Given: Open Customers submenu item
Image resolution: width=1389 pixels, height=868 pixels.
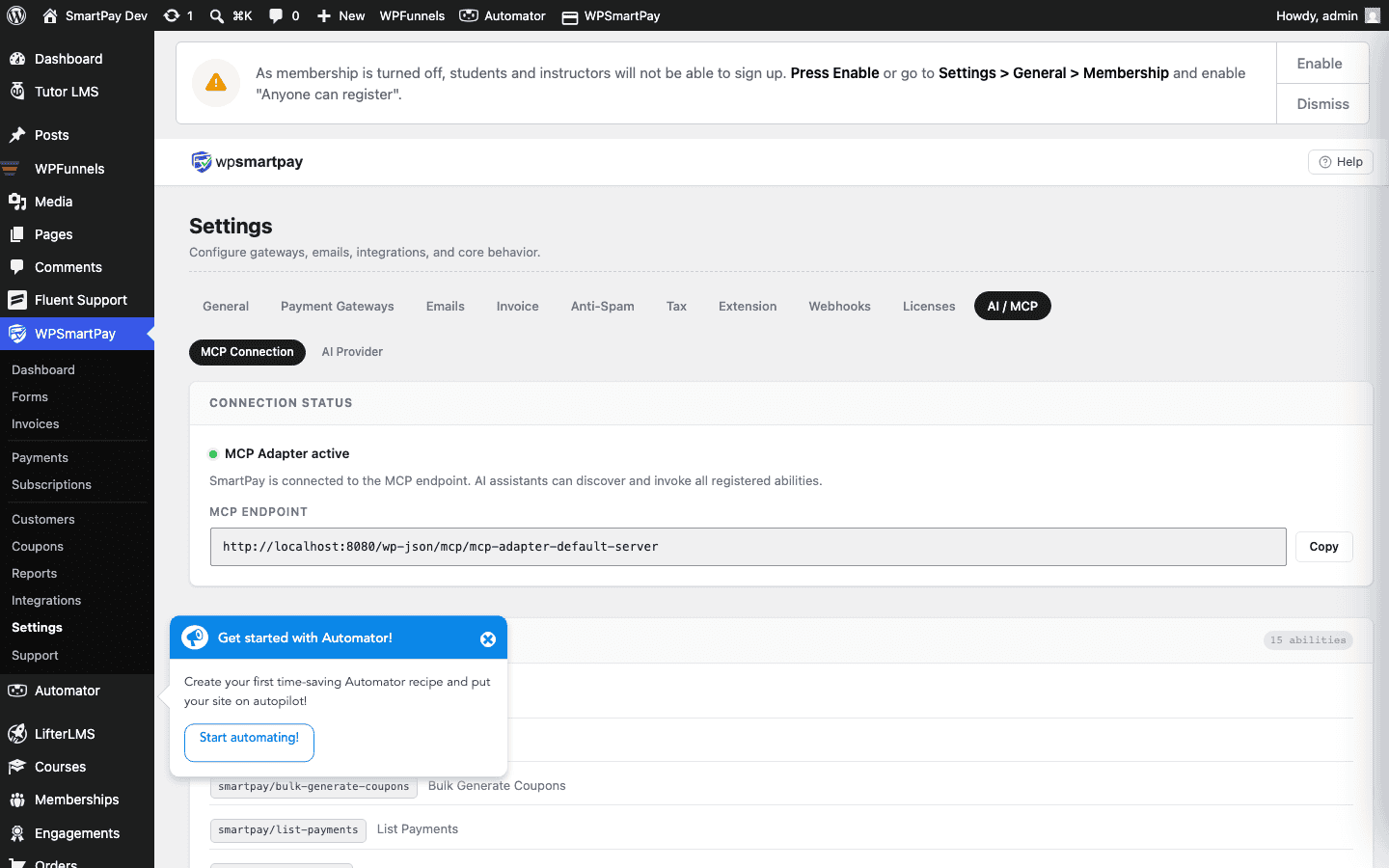Looking at the screenshot, I should pyautogui.click(x=43, y=520).
